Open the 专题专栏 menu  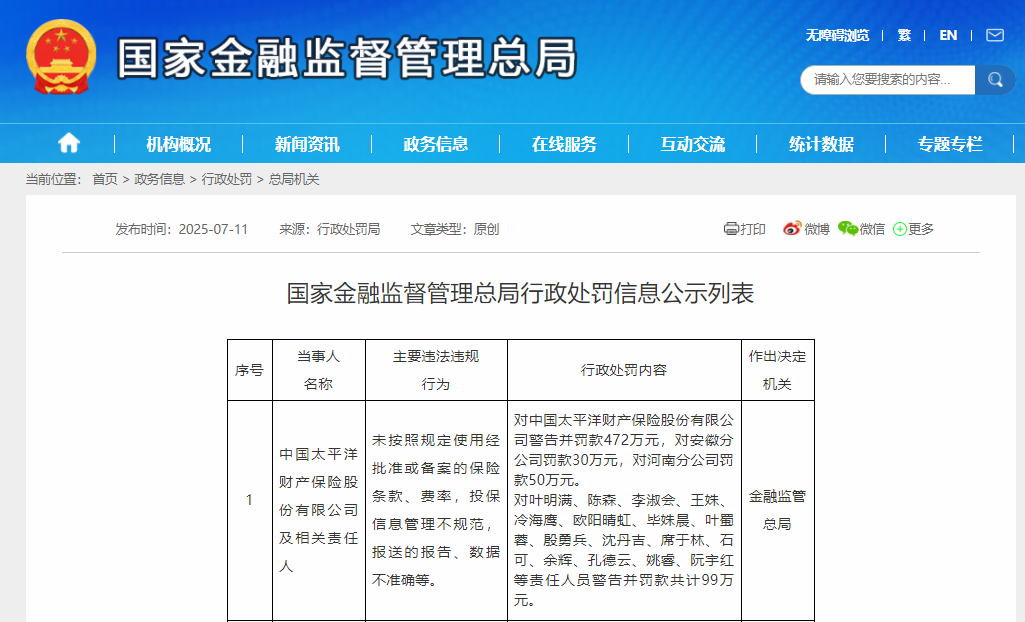[950, 144]
